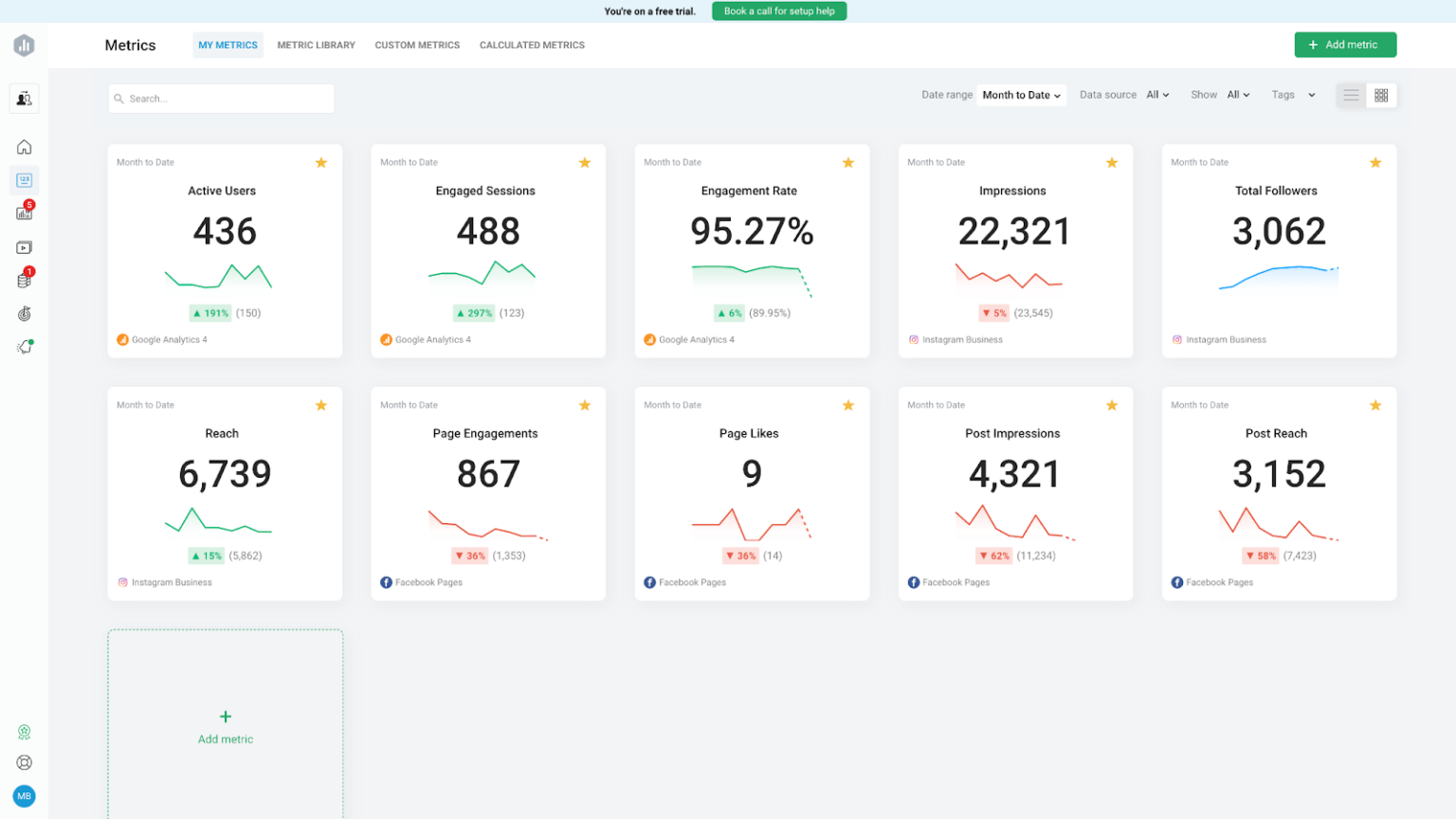Open the Date range Month to Date dropdown
Screen dimensions: 1456x819
1021,95
